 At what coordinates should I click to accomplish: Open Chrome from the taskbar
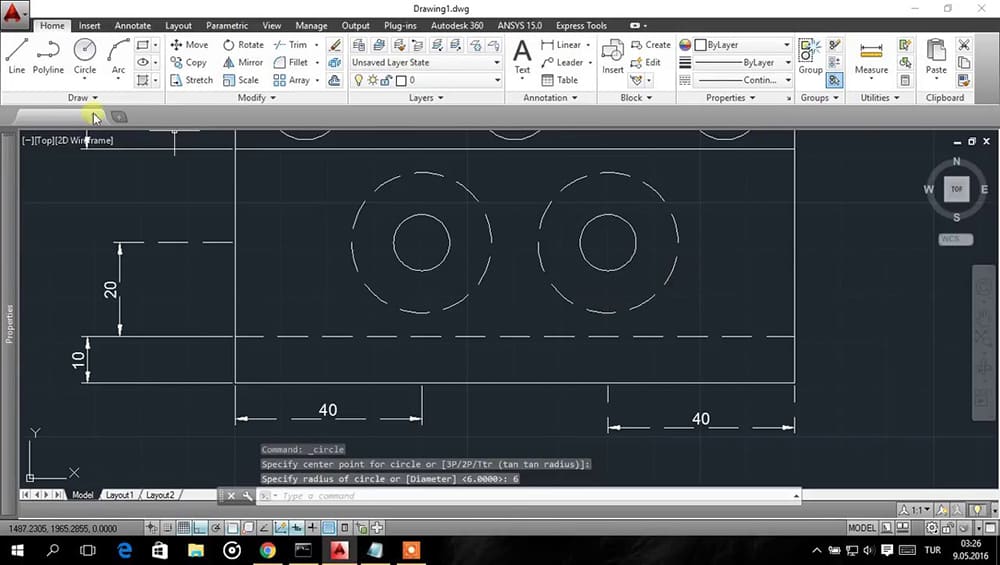click(x=268, y=550)
